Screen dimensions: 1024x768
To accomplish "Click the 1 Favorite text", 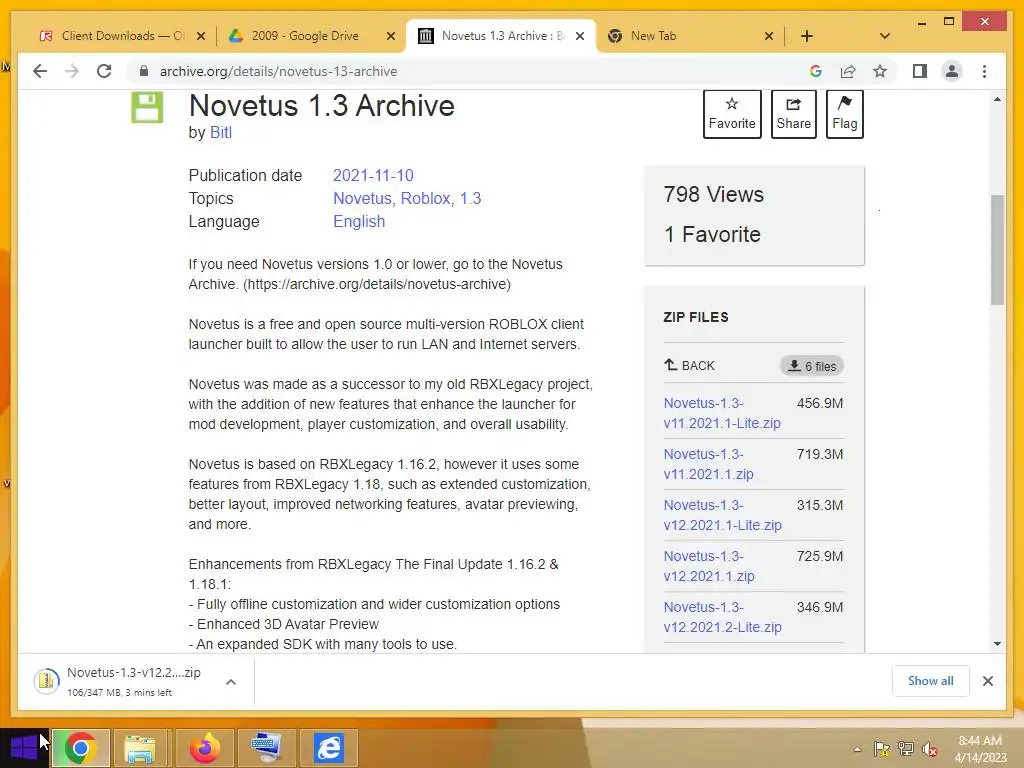I will 712,234.
